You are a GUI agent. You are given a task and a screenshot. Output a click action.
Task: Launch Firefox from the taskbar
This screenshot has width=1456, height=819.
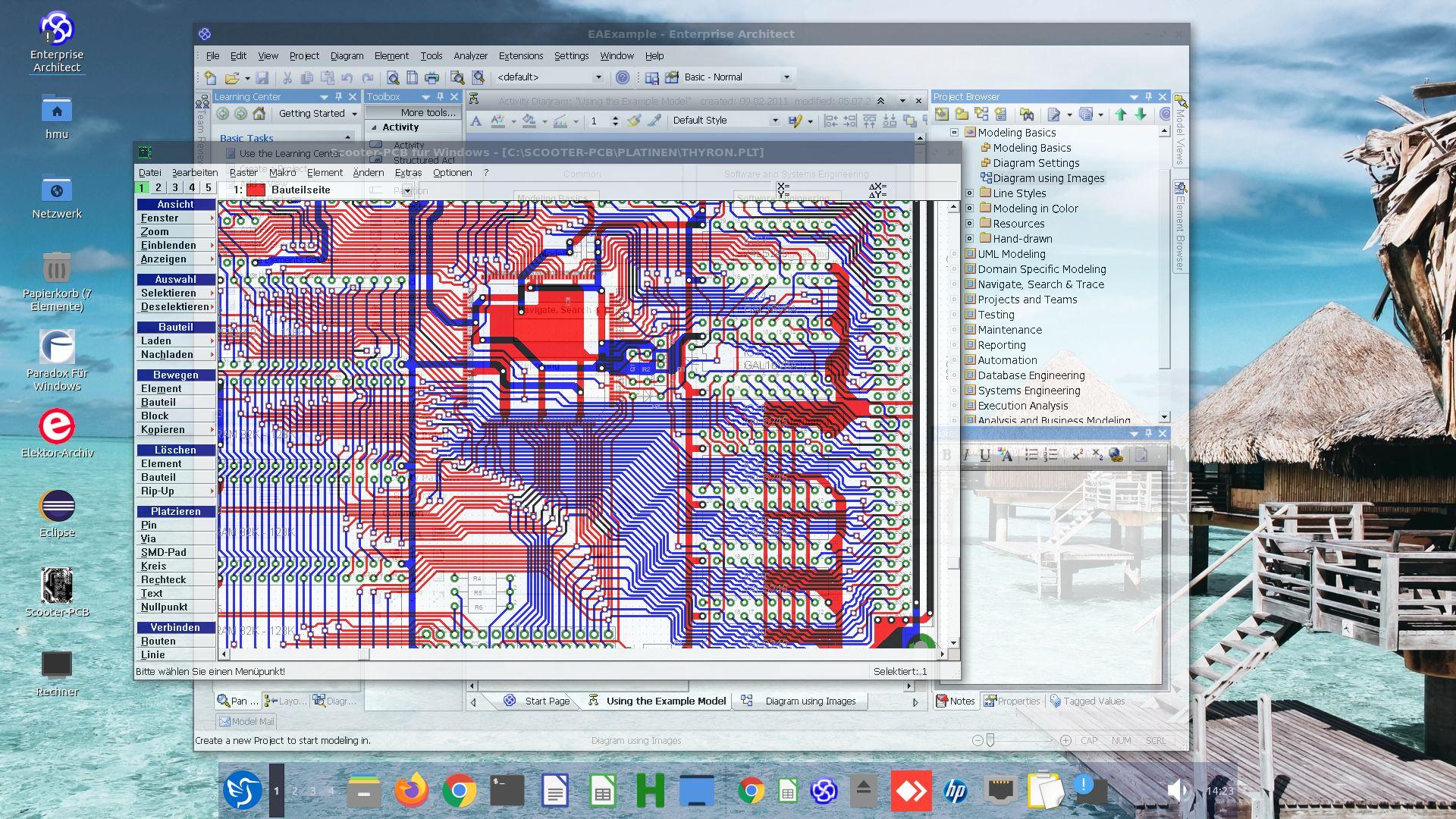(x=411, y=791)
